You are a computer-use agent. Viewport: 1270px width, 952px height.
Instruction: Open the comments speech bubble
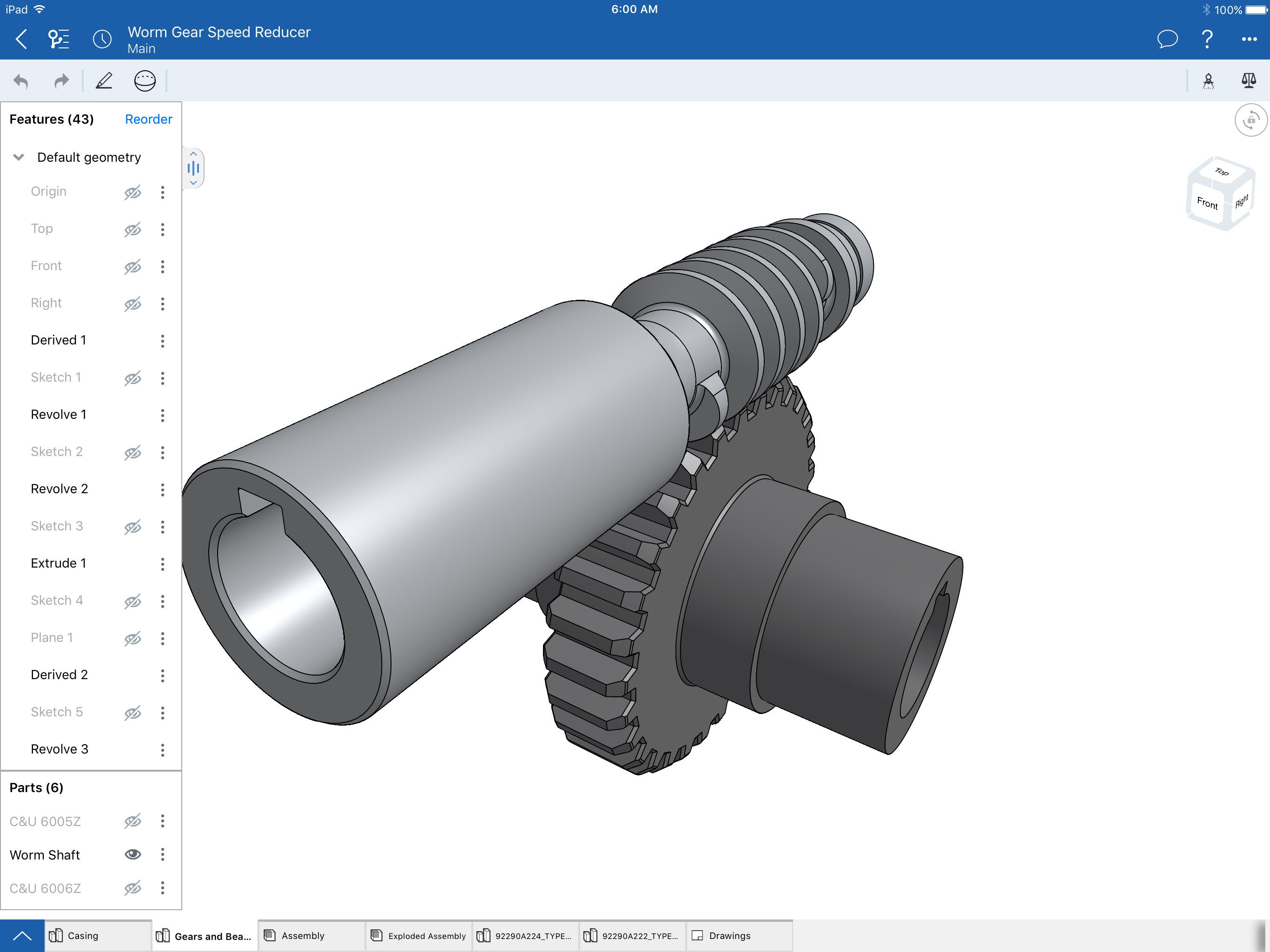pos(1167,39)
